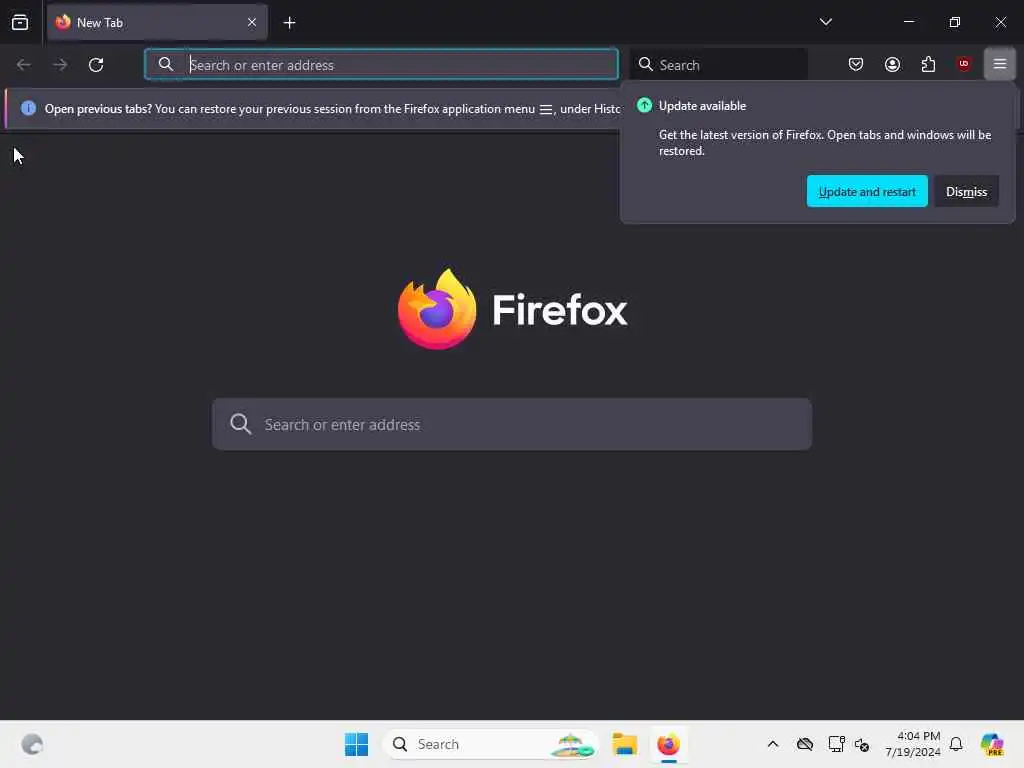Focus the top address bar field
Image resolution: width=1024 pixels, height=768 pixels.
click(381, 65)
